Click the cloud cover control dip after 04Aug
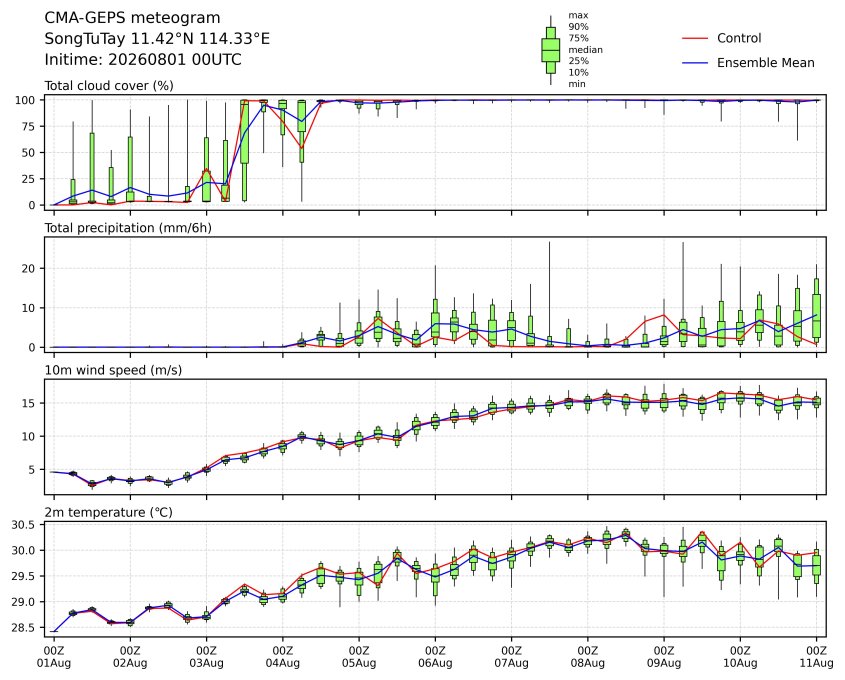 (302, 147)
